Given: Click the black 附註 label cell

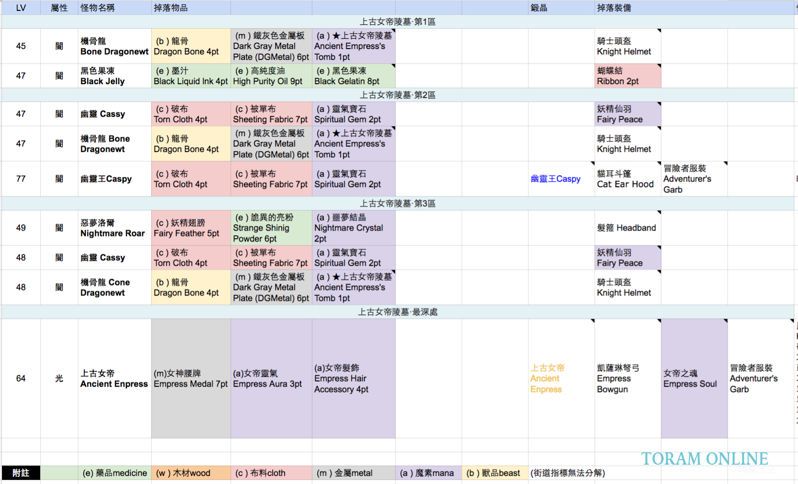Looking at the screenshot, I should [x=21, y=473].
